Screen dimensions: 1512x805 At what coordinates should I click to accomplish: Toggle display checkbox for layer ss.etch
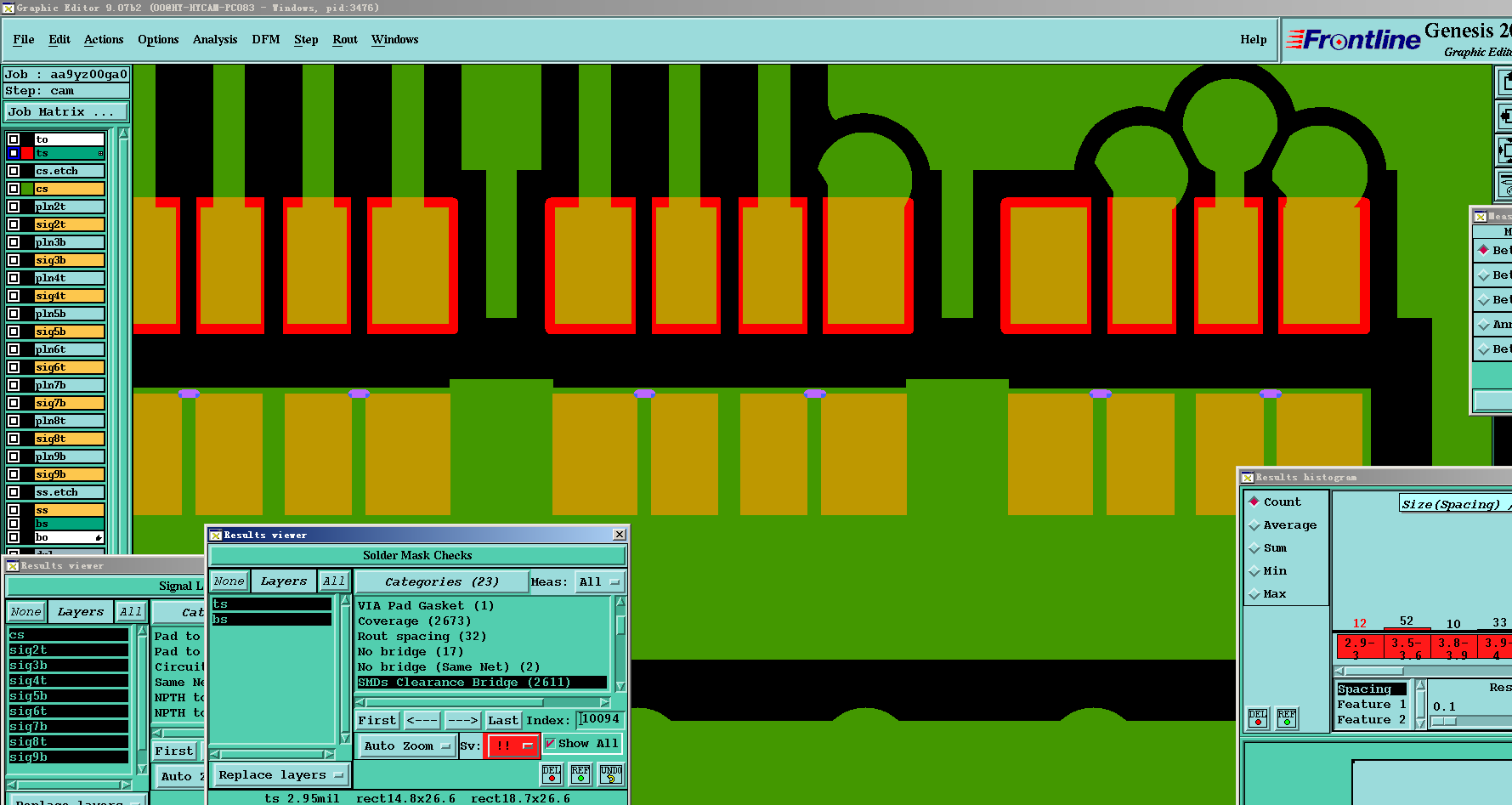(14, 492)
